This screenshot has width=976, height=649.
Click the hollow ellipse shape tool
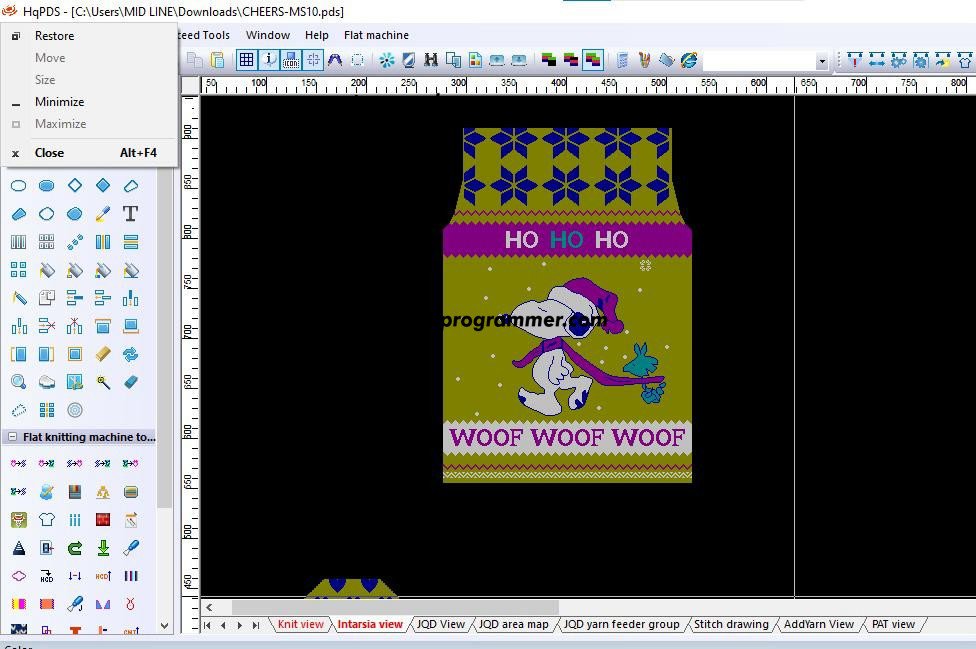(x=18, y=185)
